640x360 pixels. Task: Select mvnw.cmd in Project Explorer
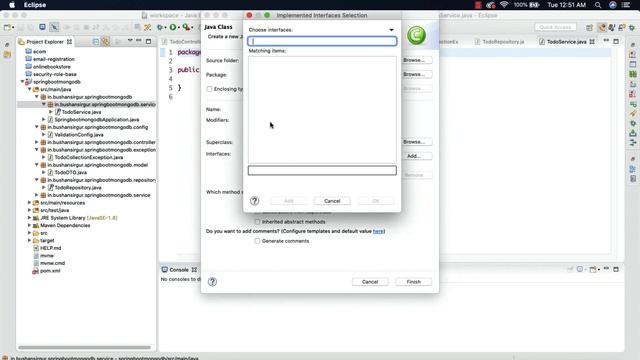[49, 263]
